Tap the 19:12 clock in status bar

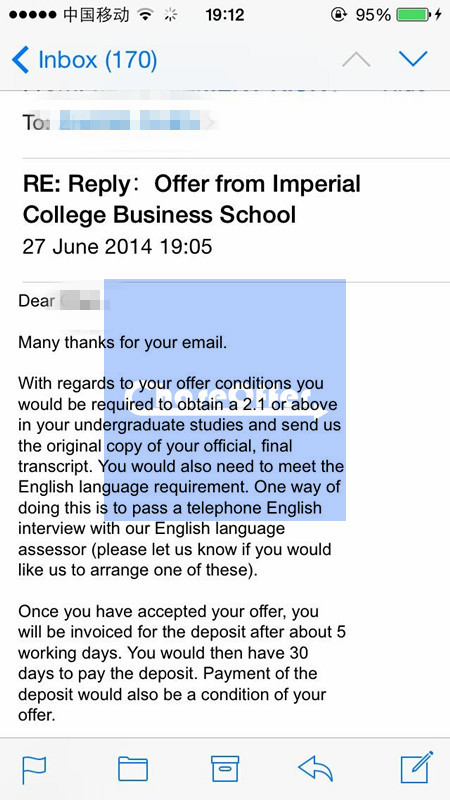[224, 15]
